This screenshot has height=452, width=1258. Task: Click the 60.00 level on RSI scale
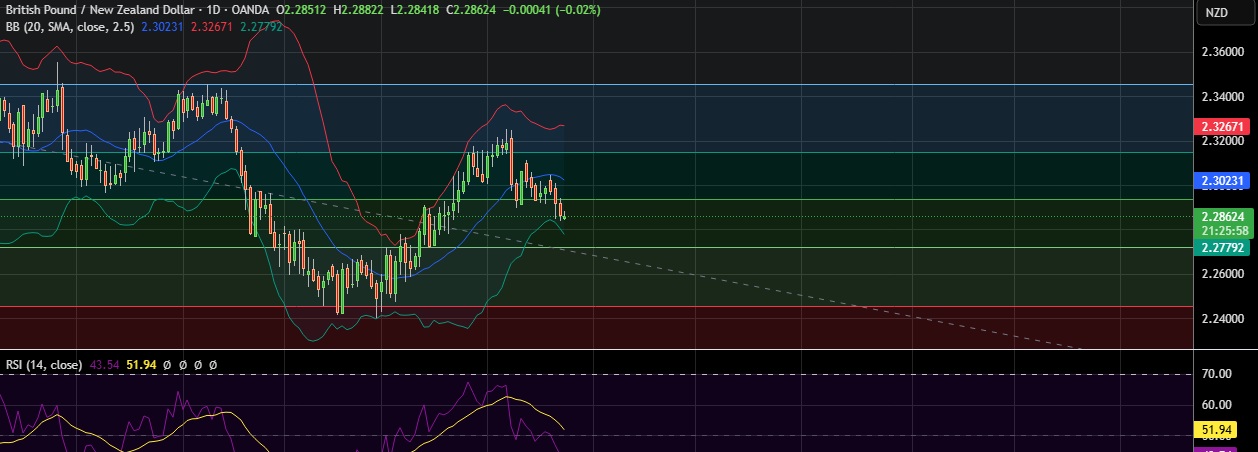pyautogui.click(x=1216, y=405)
